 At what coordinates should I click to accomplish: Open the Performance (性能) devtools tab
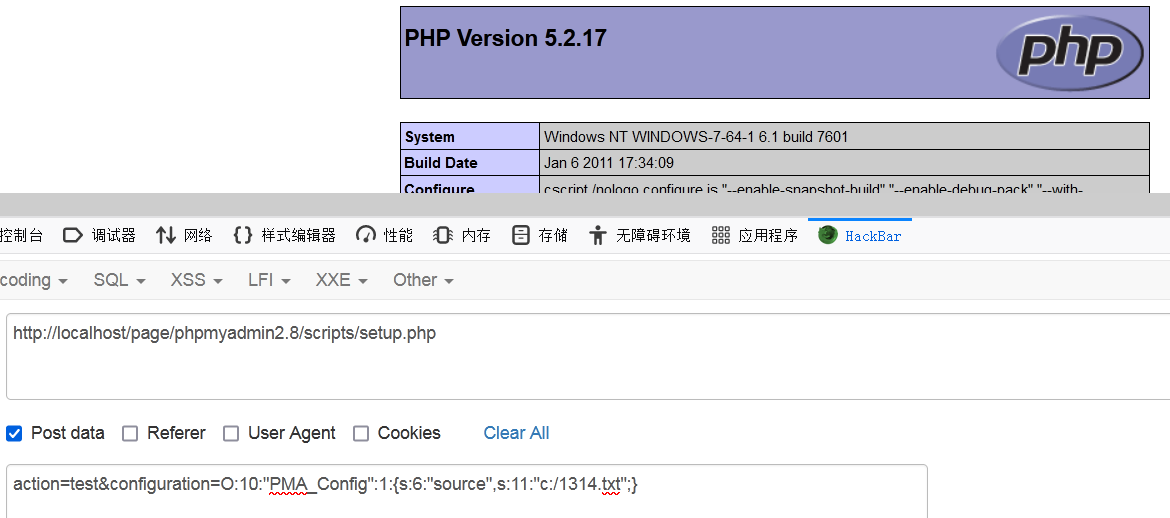tap(384, 236)
